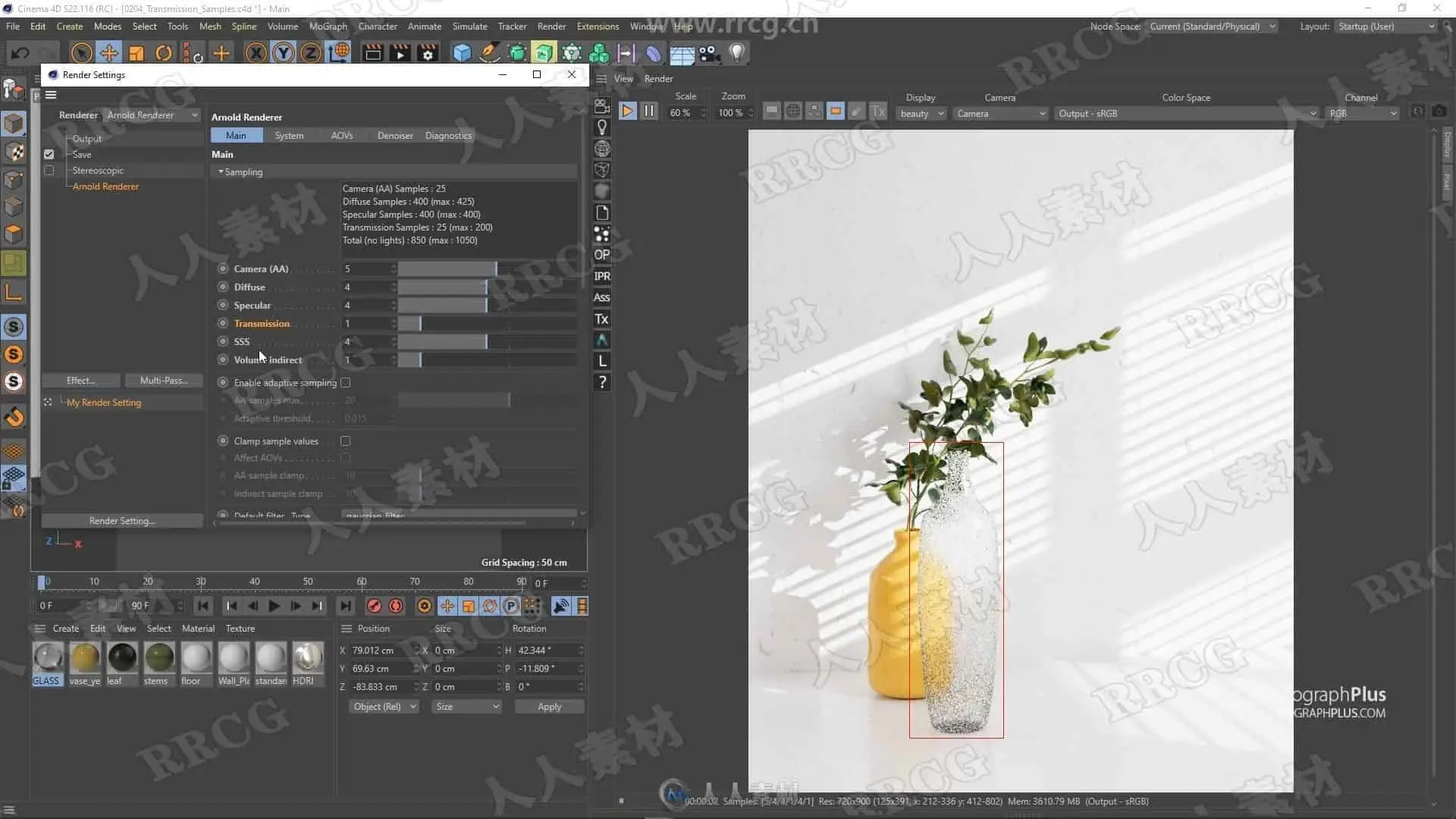1456x819 pixels.
Task: Open the MoGraph menu
Action: coord(328,27)
